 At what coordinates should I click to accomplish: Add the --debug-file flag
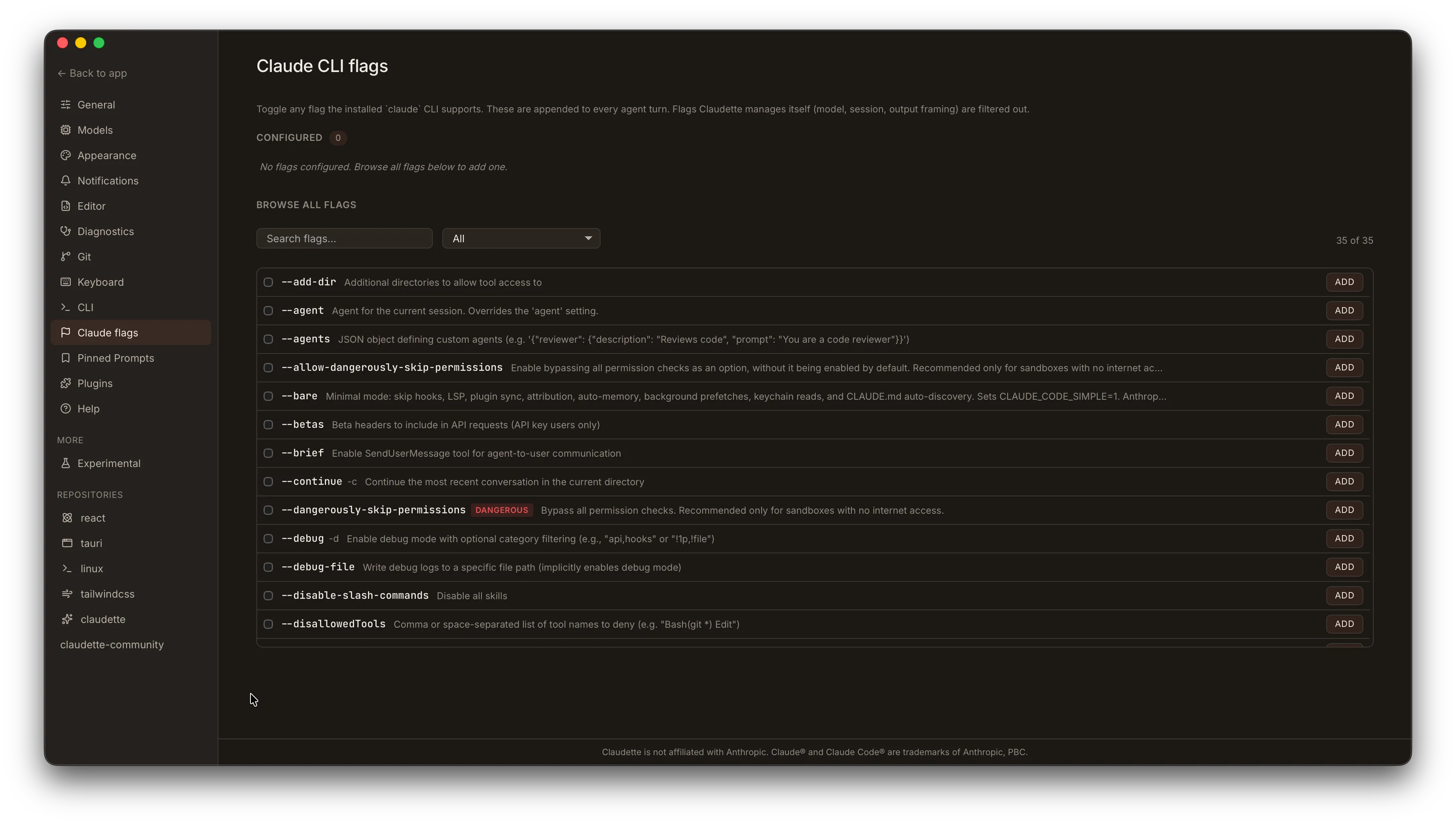pos(1344,567)
